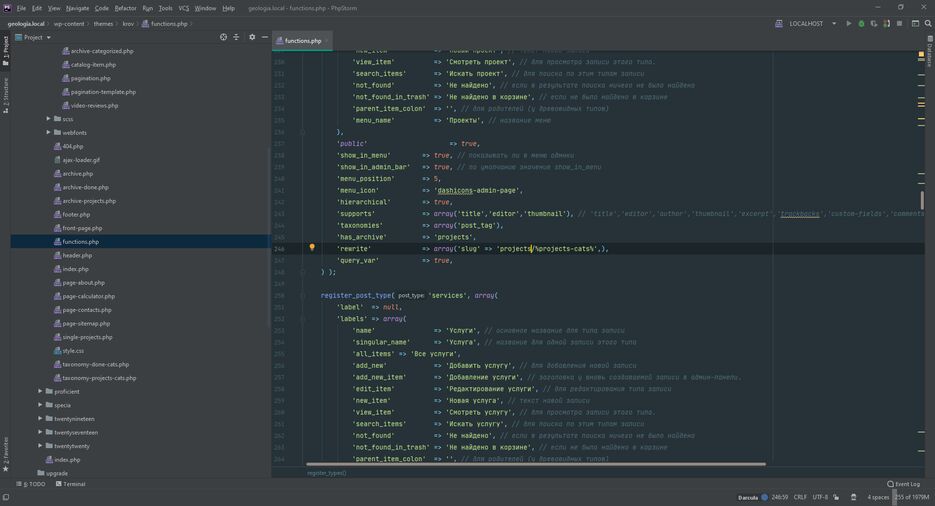
Task: Open the Database tool window on right edge
Action: 930,51
